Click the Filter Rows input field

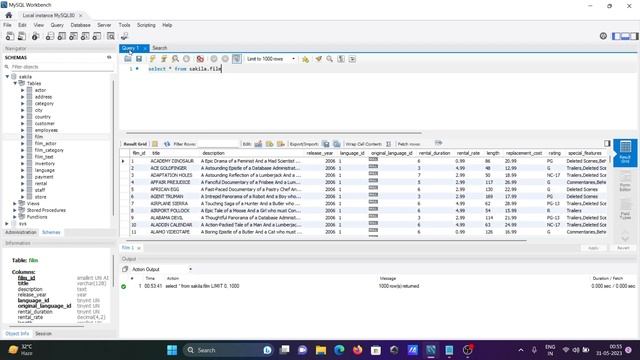(x=218, y=144)
